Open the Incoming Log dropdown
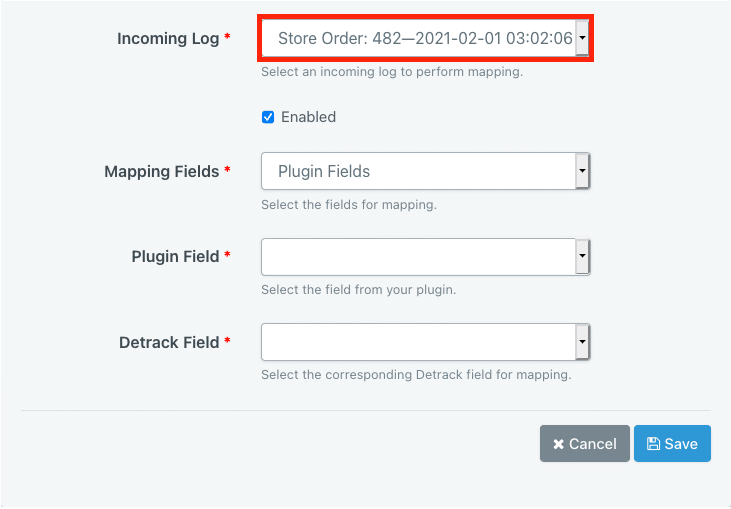 pyautogui.click(x=418, y=39)
